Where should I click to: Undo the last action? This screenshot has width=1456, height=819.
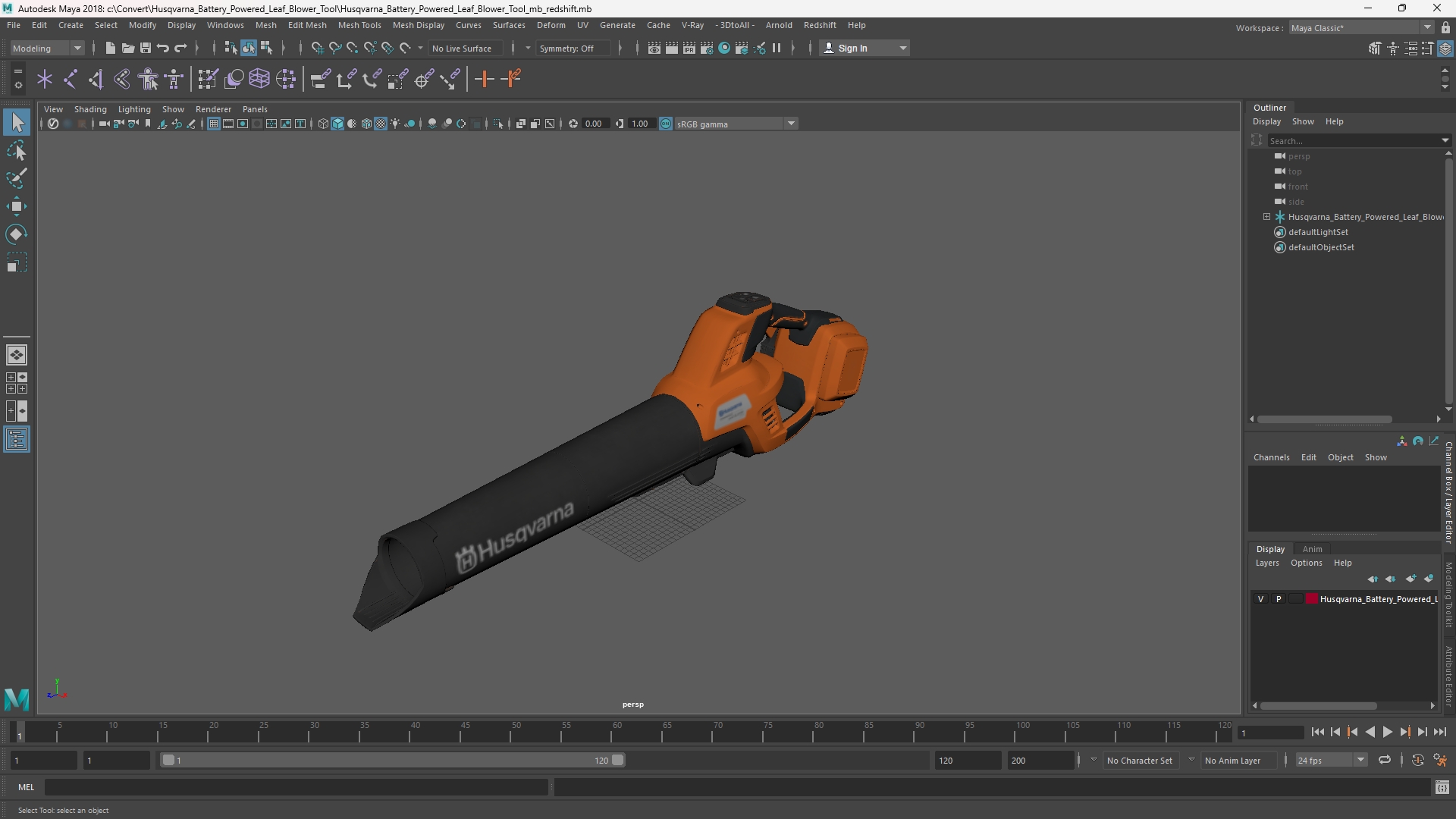coord(163,48)
